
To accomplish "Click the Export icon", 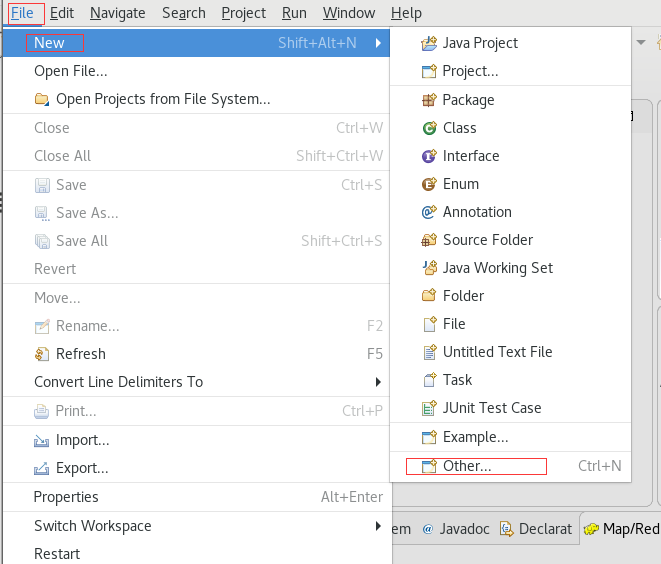I will click(41, 468).
